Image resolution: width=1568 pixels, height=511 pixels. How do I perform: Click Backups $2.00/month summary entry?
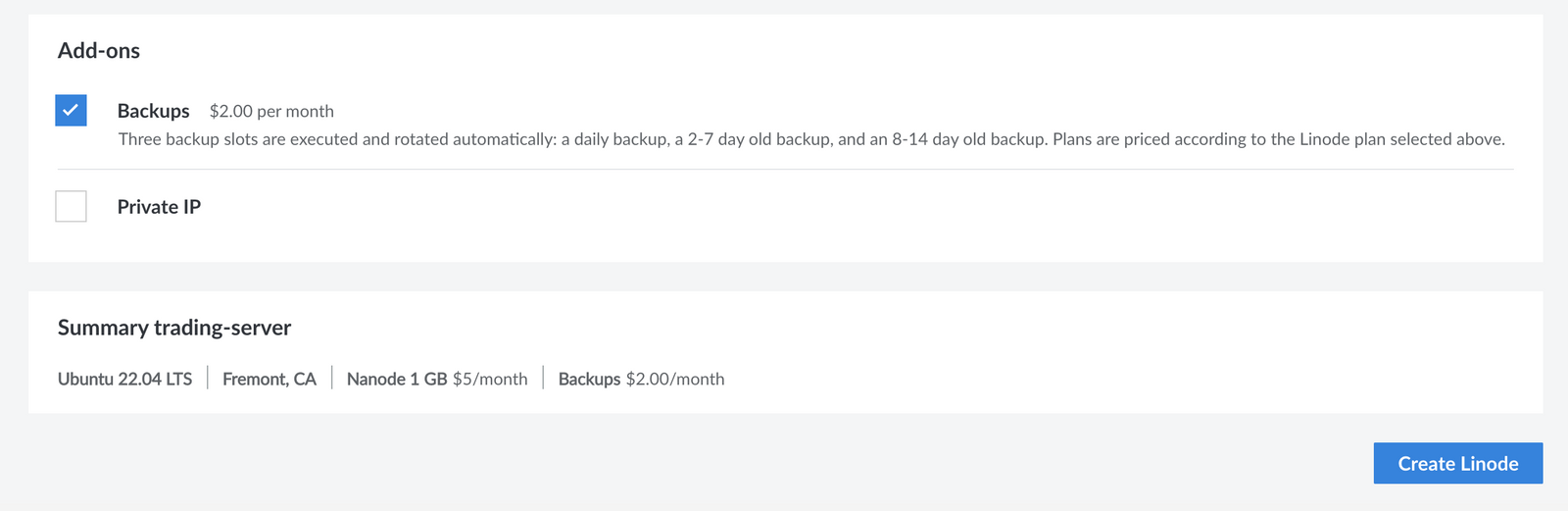tap(641, 380)
